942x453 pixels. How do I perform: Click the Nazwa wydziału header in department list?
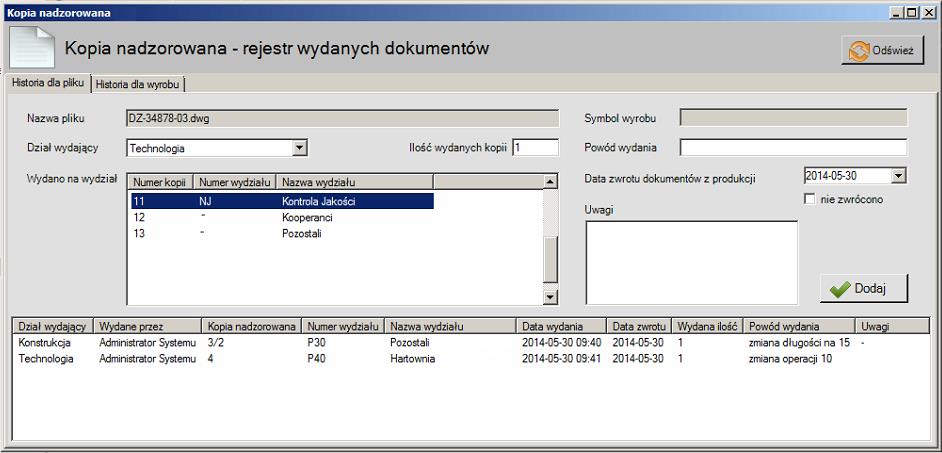point(356,181)
